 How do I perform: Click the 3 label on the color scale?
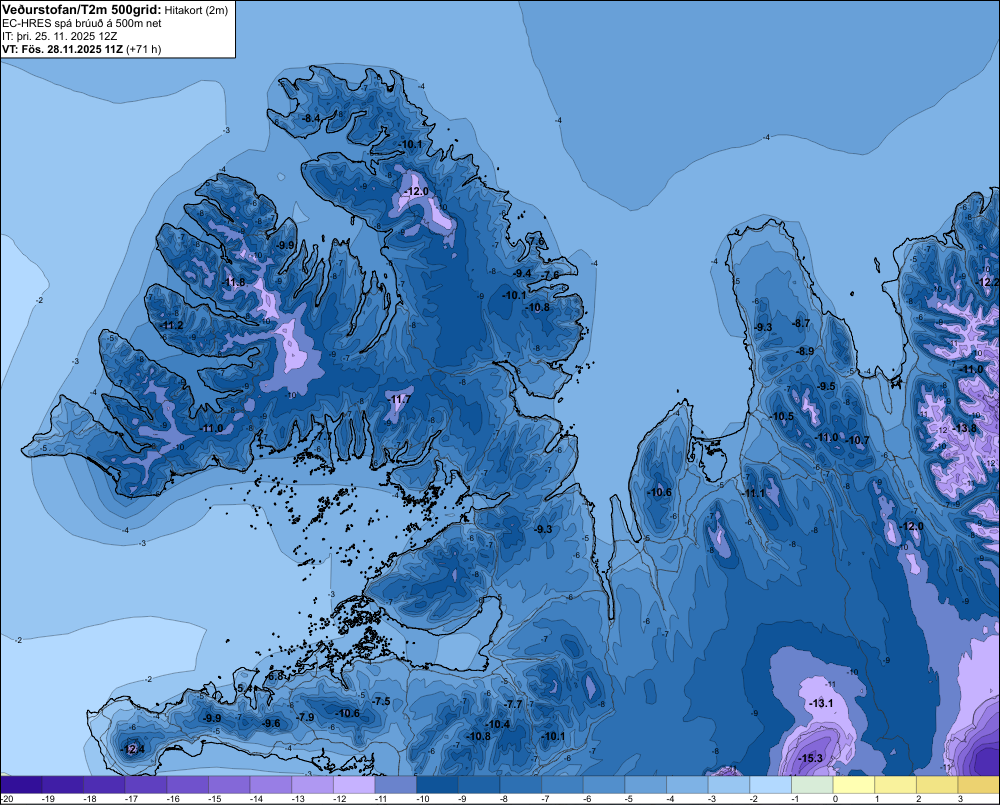960,799
